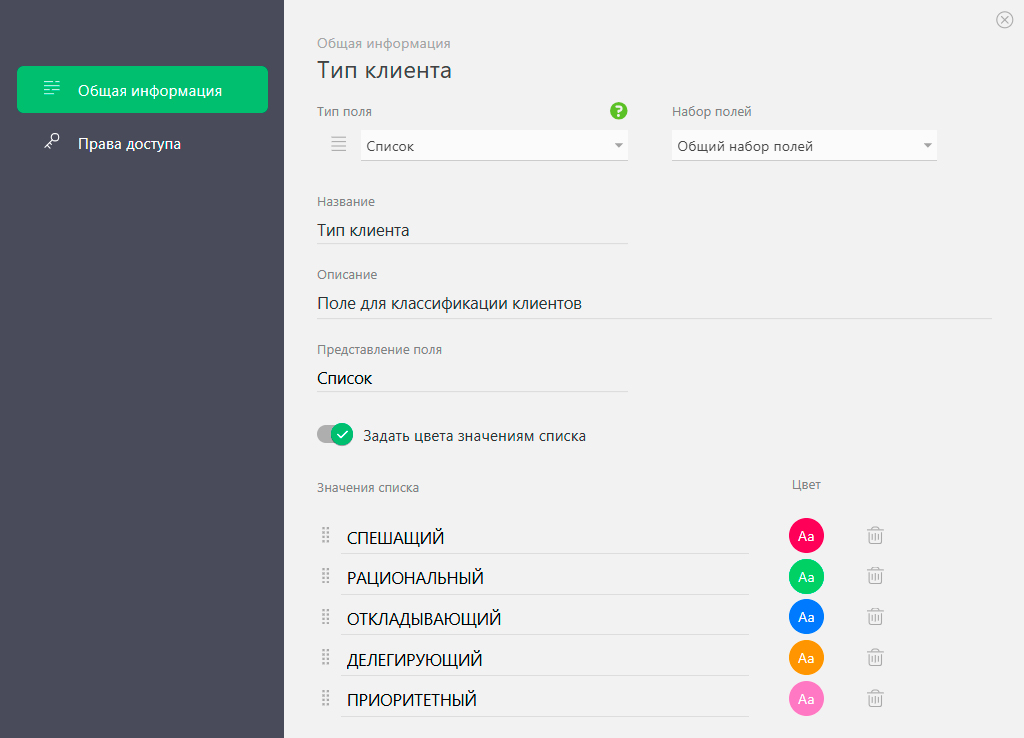1024x738 pixels.
Task: Open the Права доступа section
Action: 129,143
